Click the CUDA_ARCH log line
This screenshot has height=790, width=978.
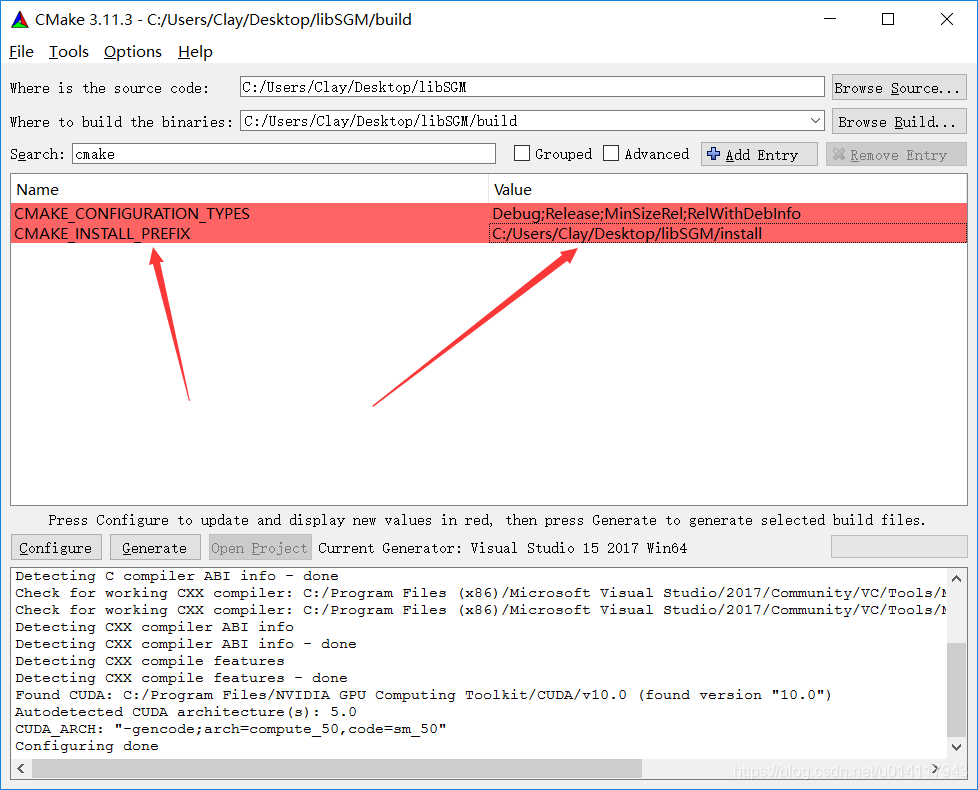click(231, 729)
